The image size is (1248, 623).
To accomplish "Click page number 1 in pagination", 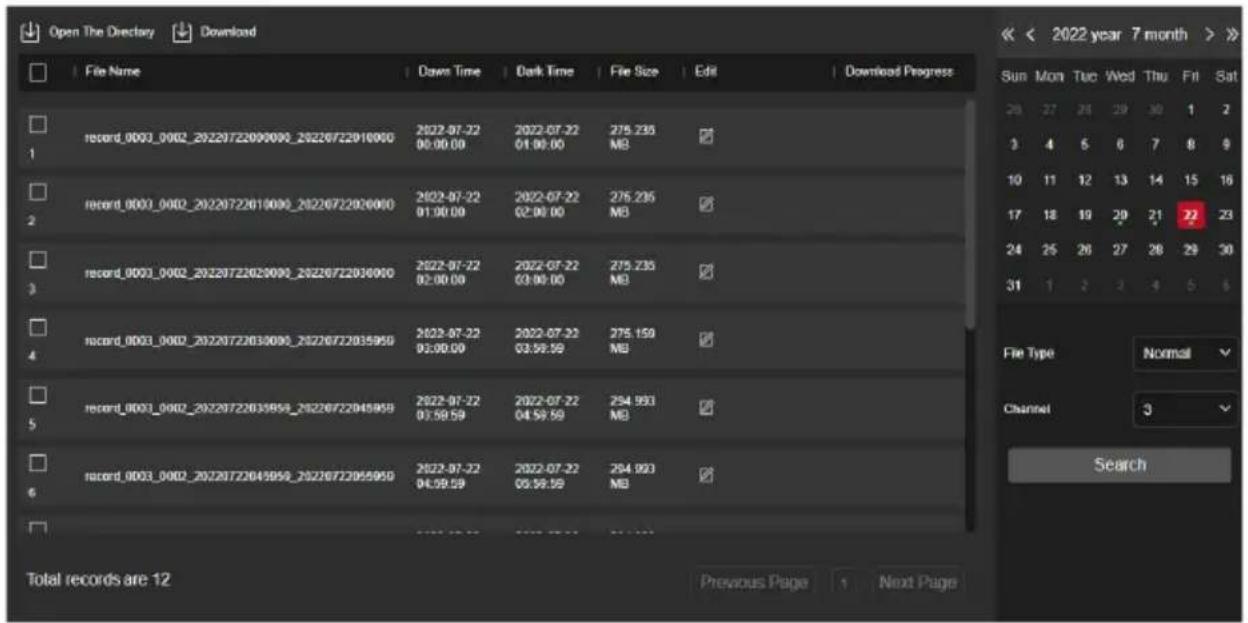I will coord(845,582).
